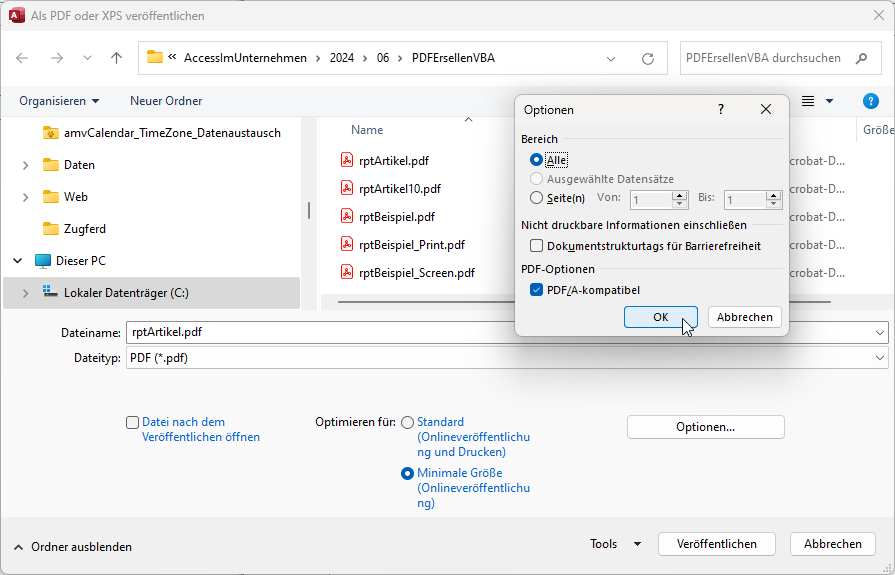Click the Veröffentlichen button
This screenshot has height=575, width=895.
[717, 544]
